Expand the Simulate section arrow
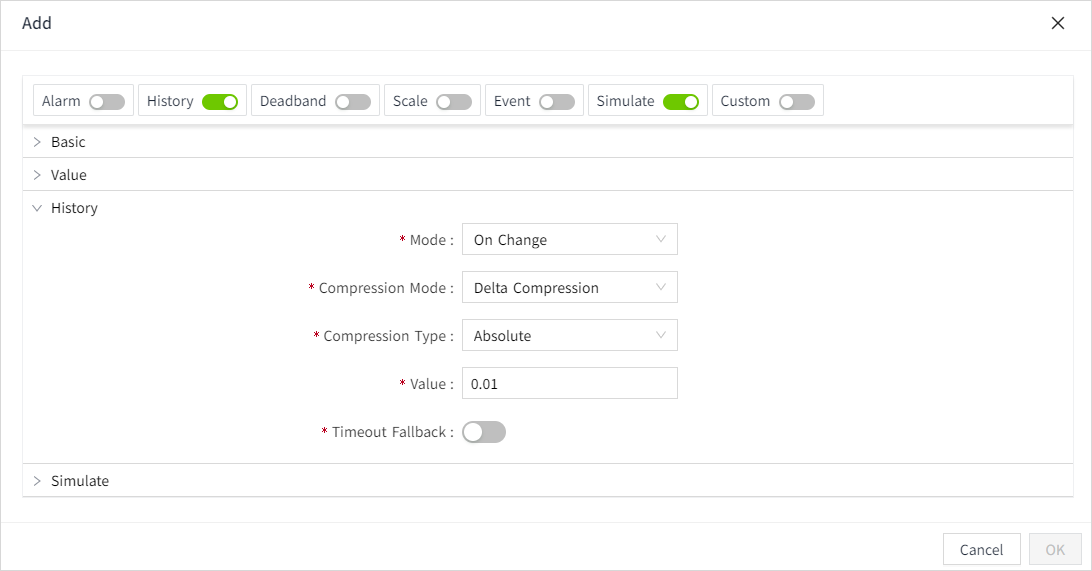The width and height of the screenshot is (1092, 571). [37, 481]
